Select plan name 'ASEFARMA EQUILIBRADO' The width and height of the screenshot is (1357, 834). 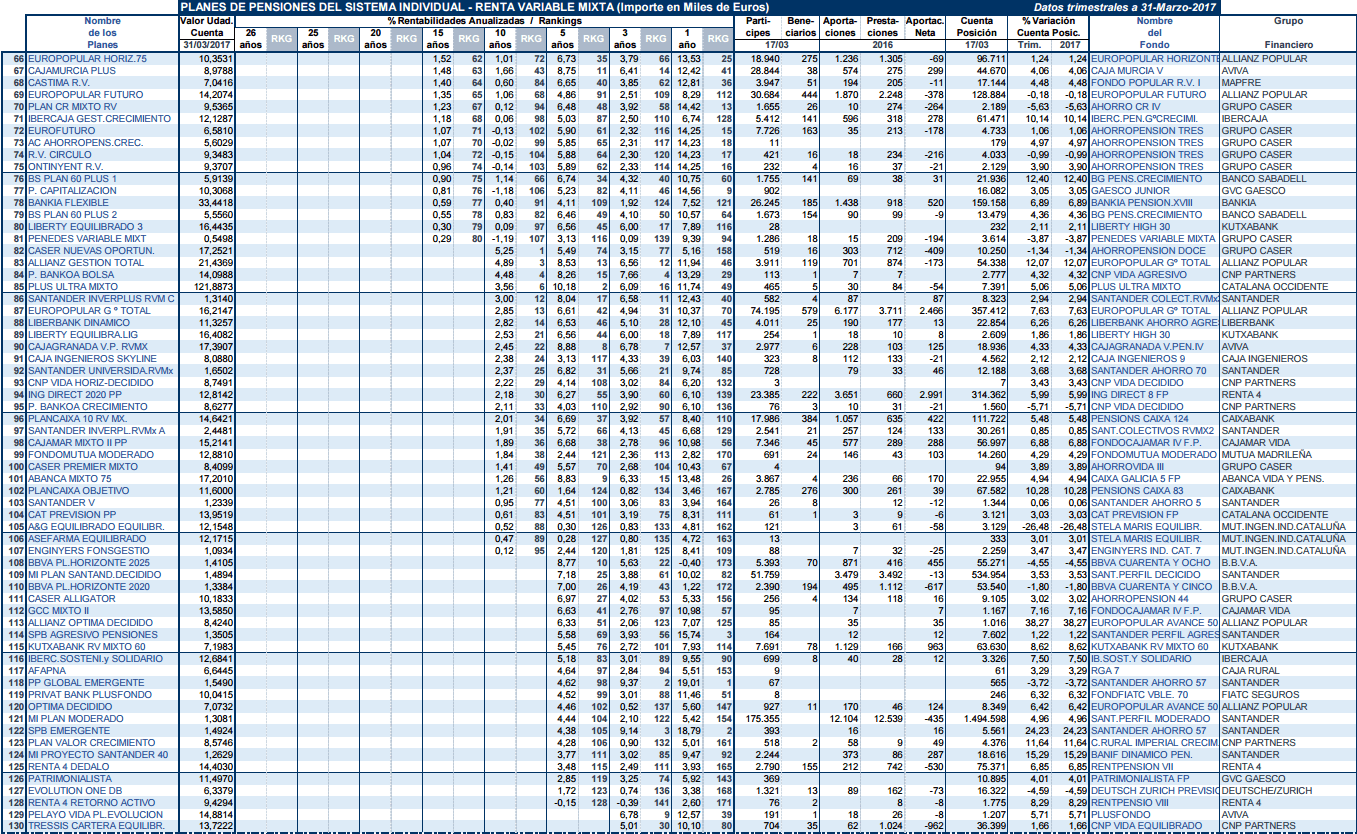pos(87,539)
